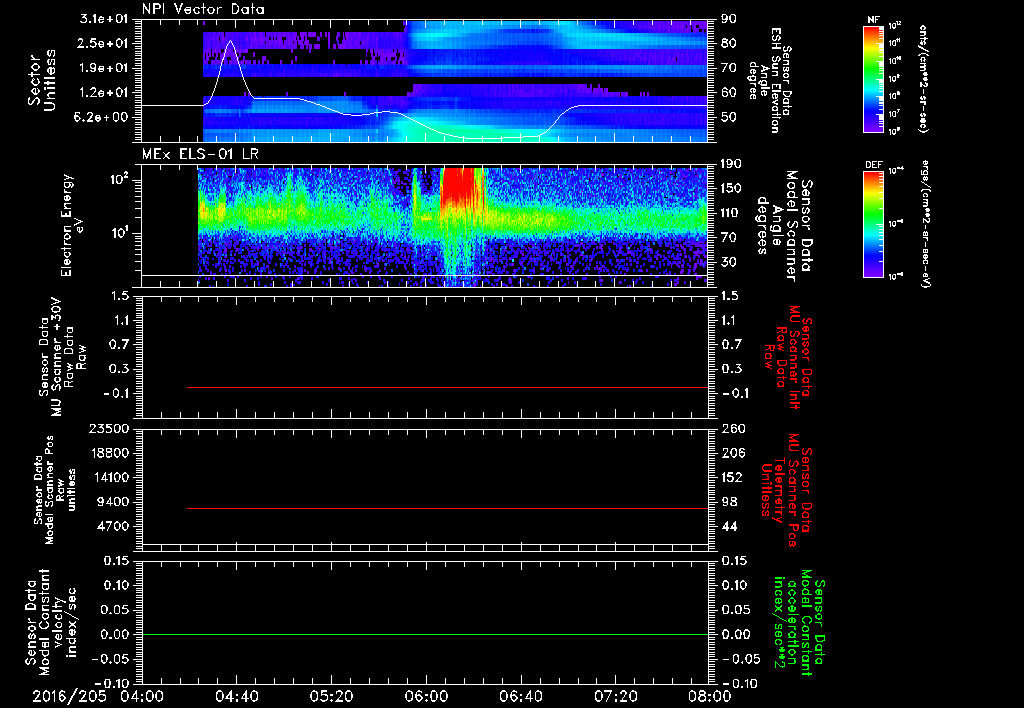Image resolution: width=1024 pixels, height=708 pixels.
Task: Click the '80' Sun elevation tick label
Action: (728, 43)
